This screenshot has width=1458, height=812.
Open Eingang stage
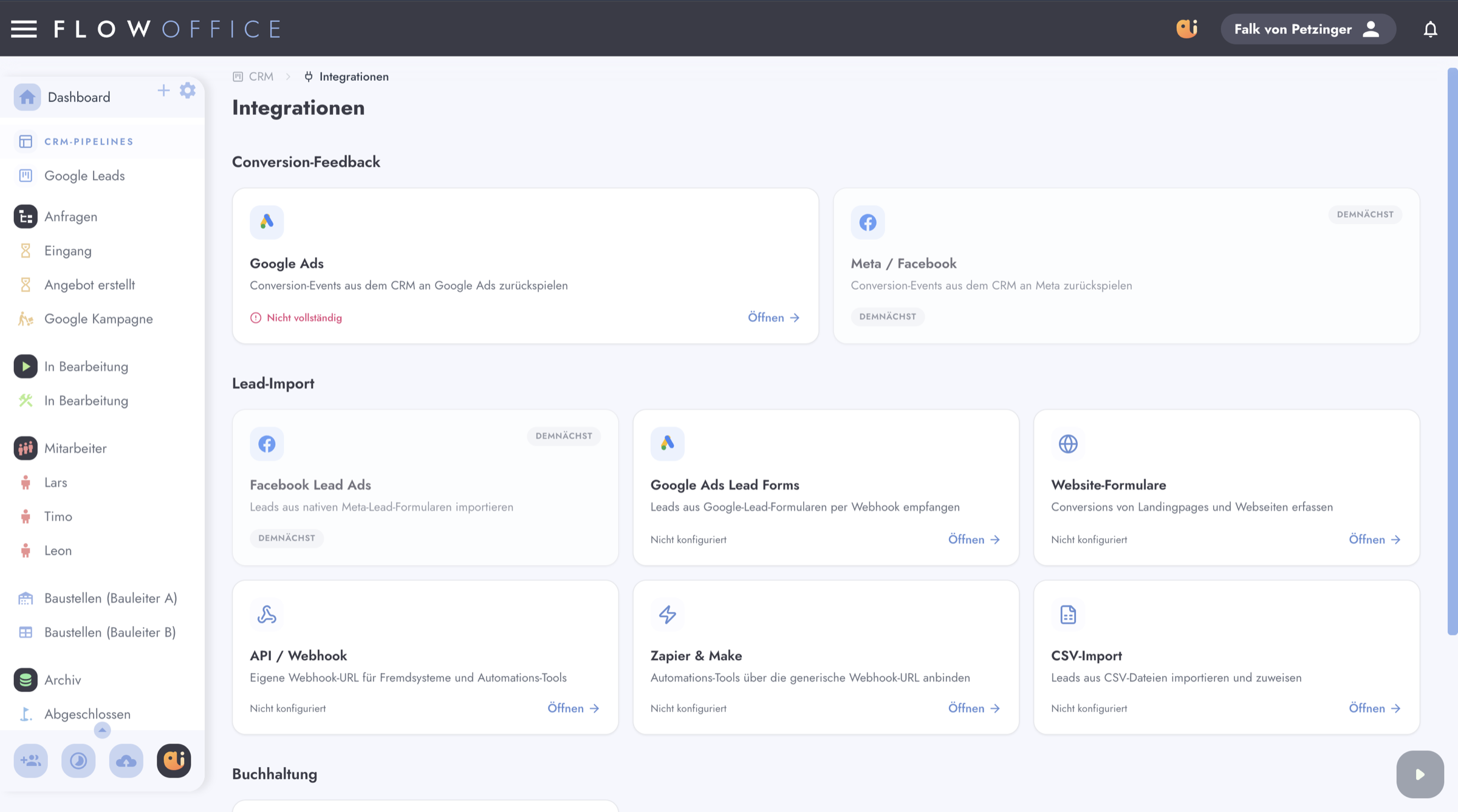click(68, 251)
